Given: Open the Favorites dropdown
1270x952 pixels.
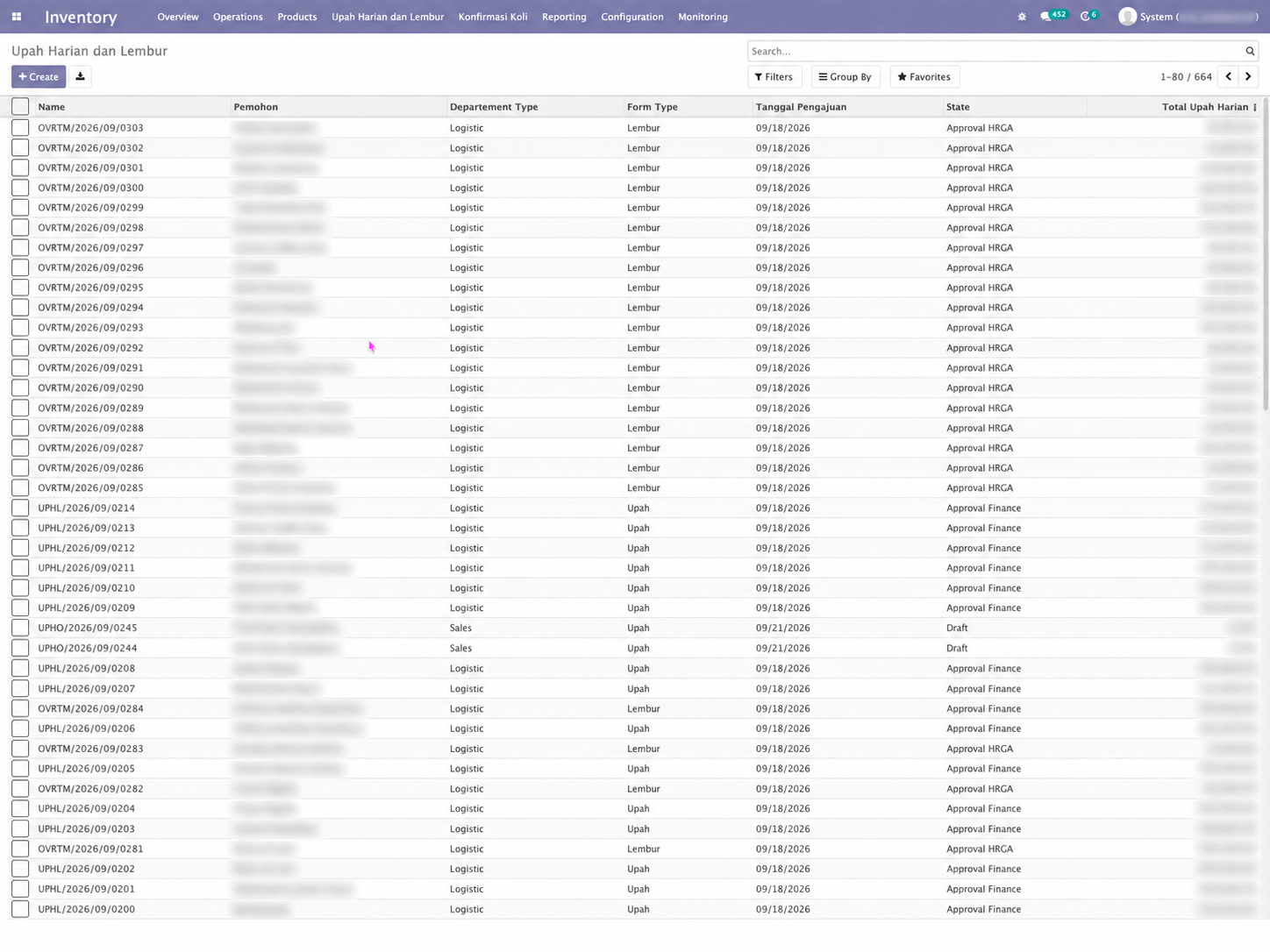Looking at the screenshot, I should [x=924, y=77].
